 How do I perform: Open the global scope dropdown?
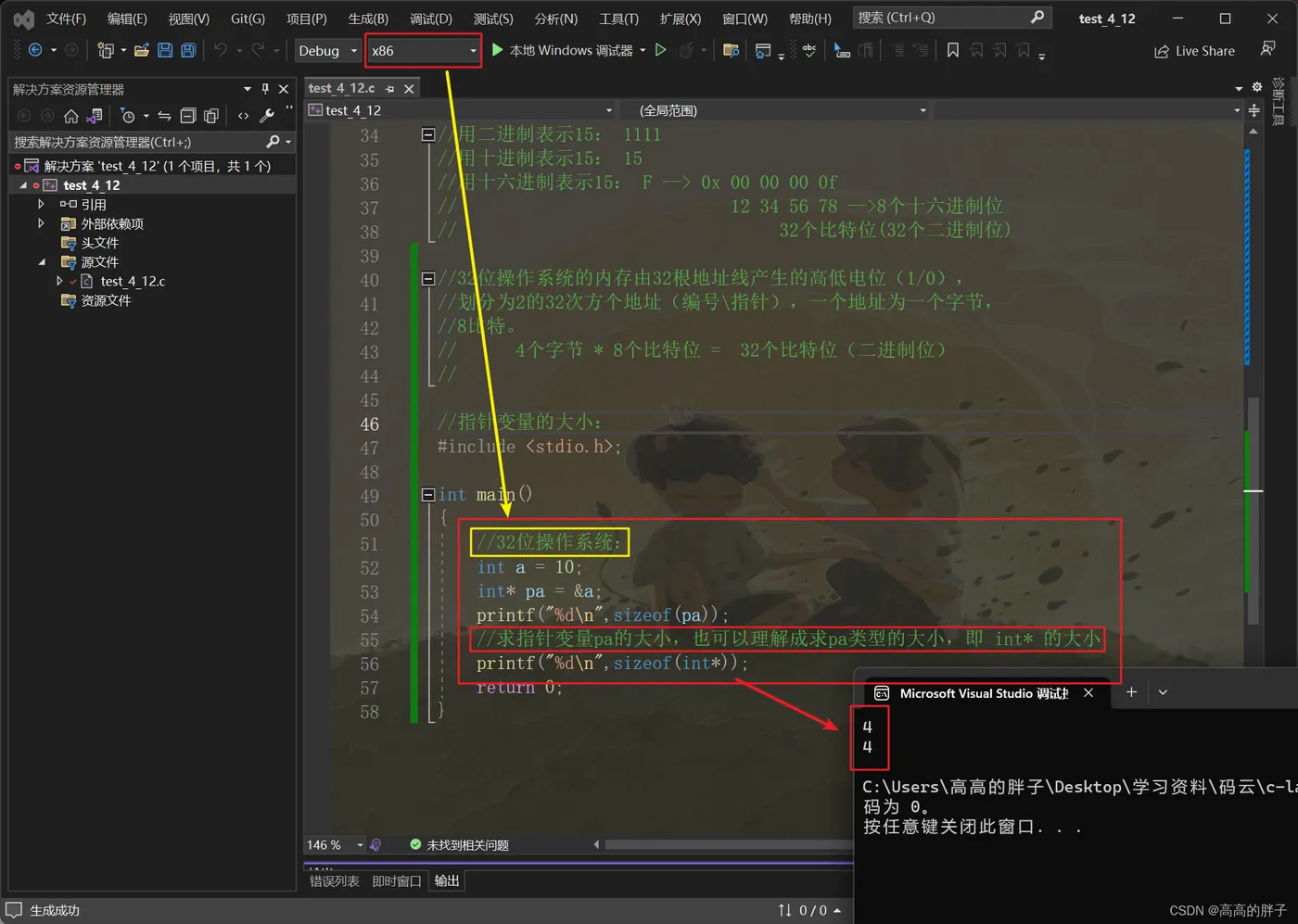click(x=783, y=110)
